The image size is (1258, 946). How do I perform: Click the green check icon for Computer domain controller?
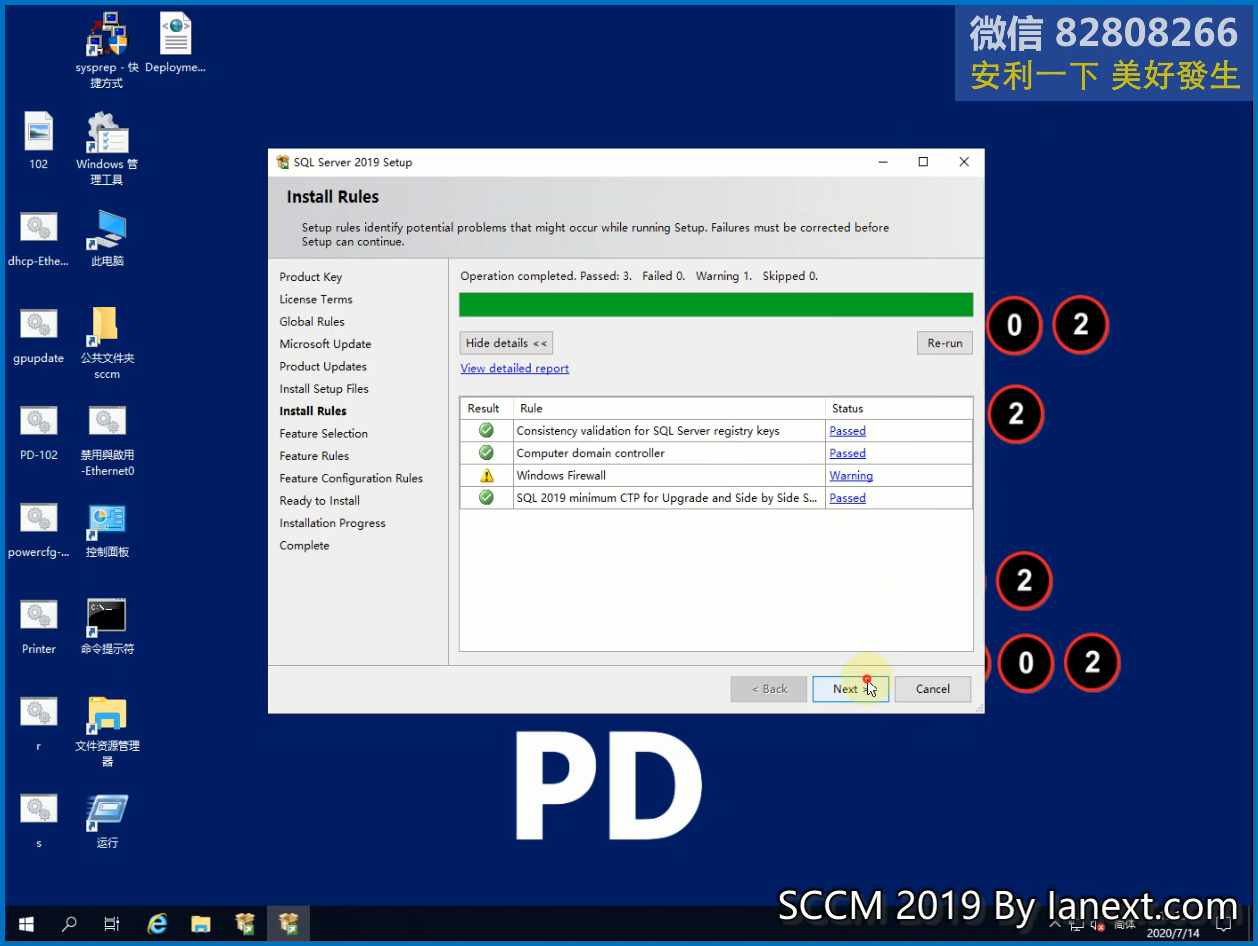click(x=486, y=453)
